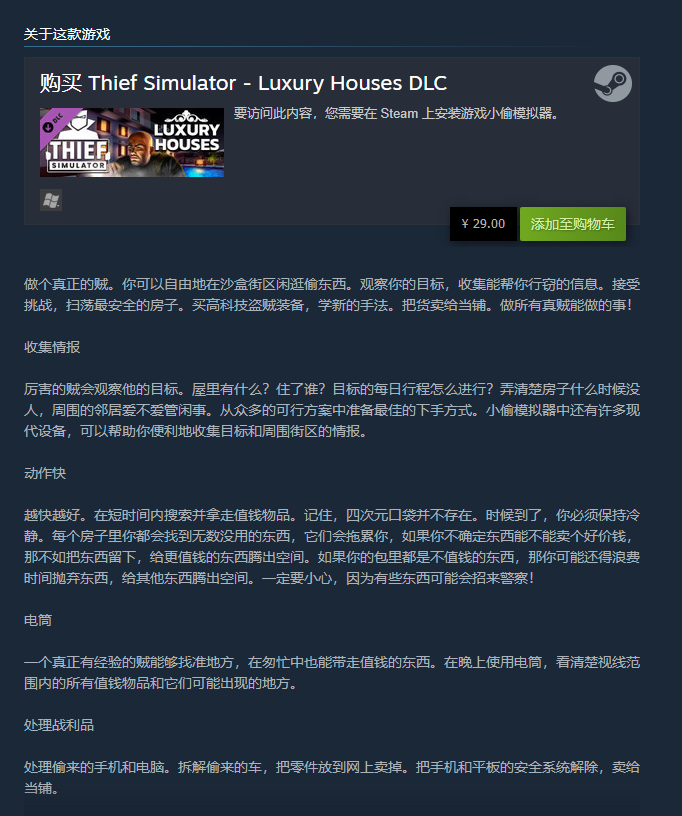The width and height of the screenshot is (682, 816).
Task: Click the 电筒 subheading
Action: (38, 620)
